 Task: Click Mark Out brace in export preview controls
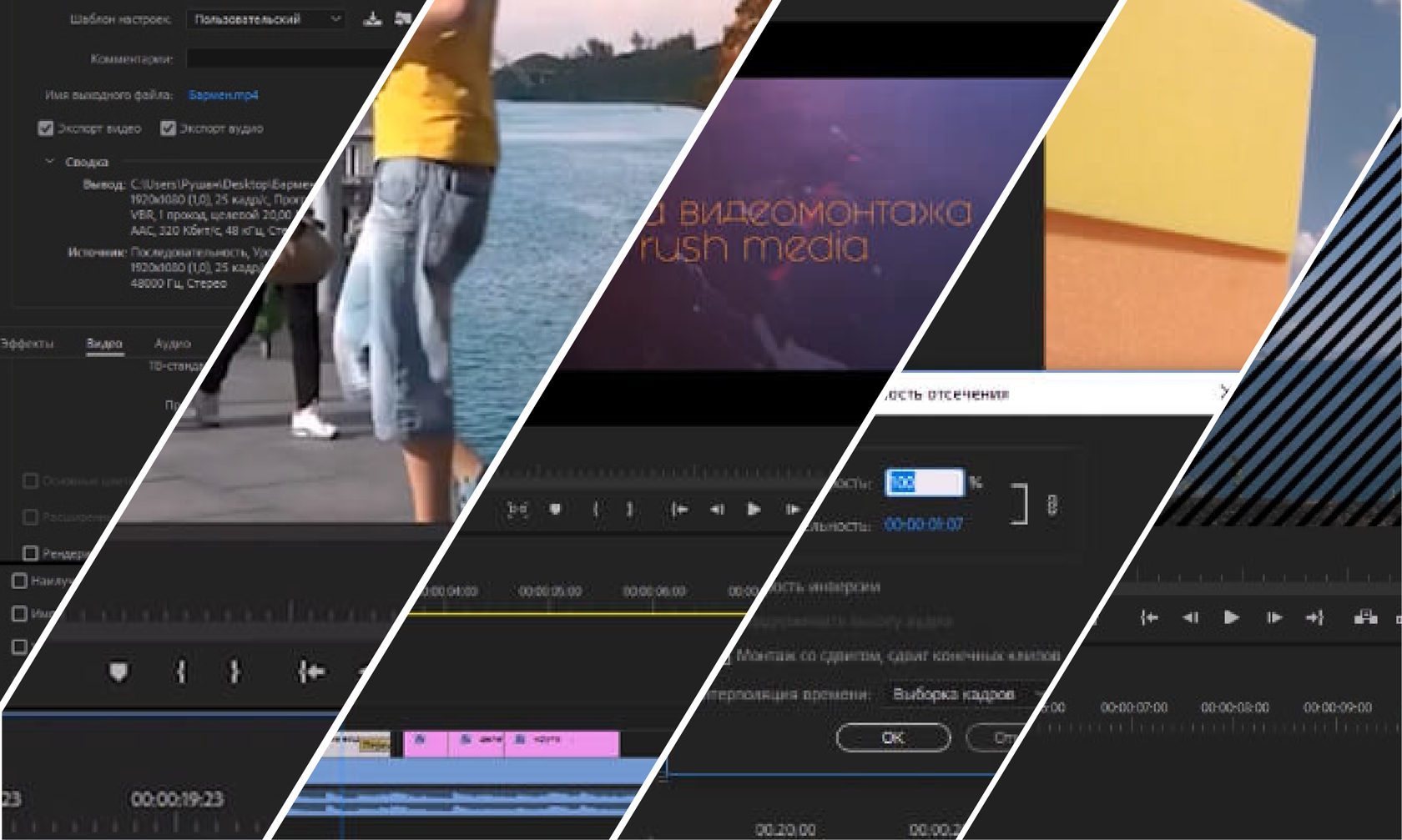[x=235, y=671]
